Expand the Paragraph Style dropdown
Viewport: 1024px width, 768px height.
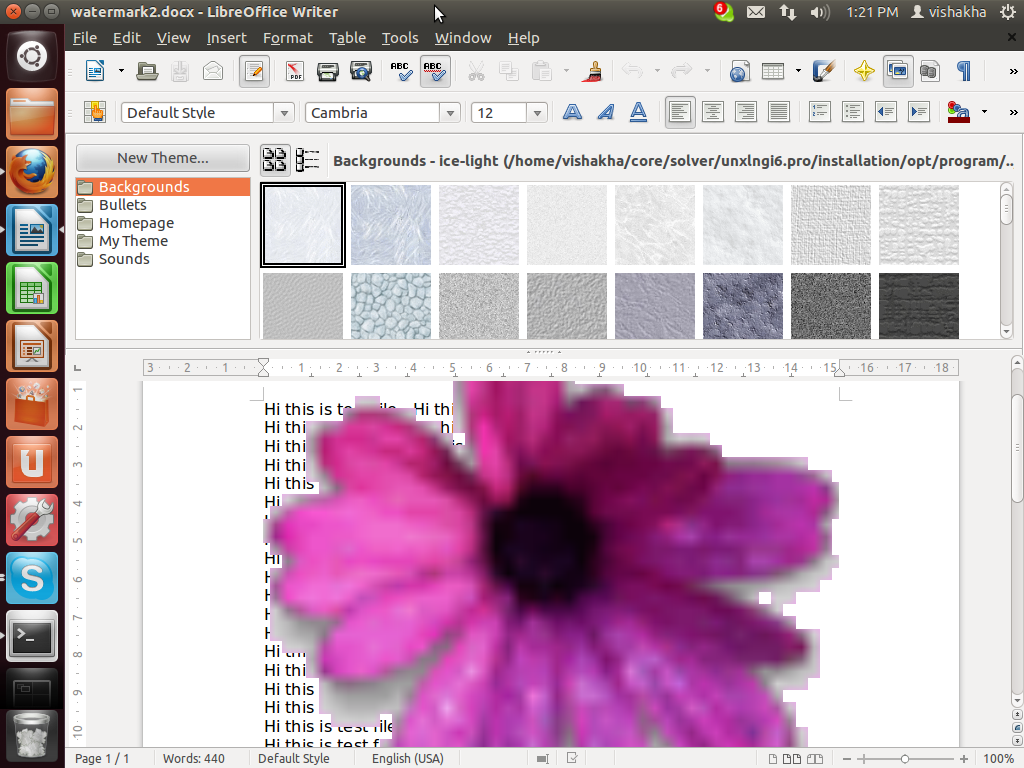point(285,113)
